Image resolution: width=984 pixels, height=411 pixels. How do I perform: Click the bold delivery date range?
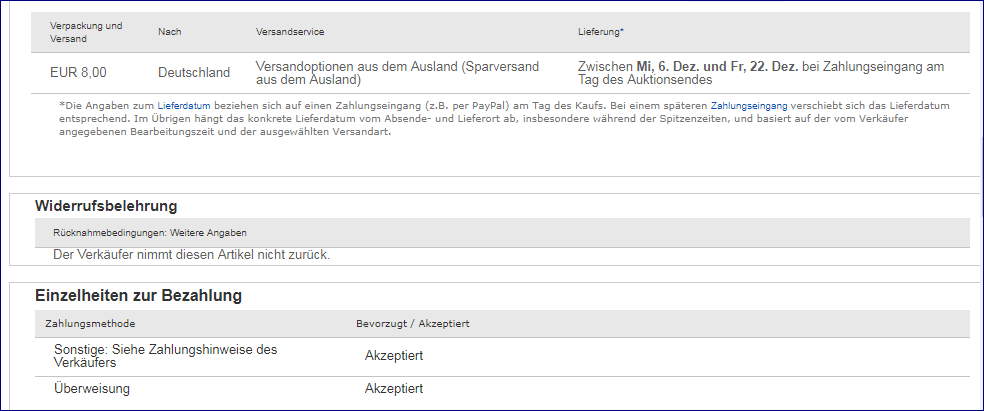tap(717, 66)
